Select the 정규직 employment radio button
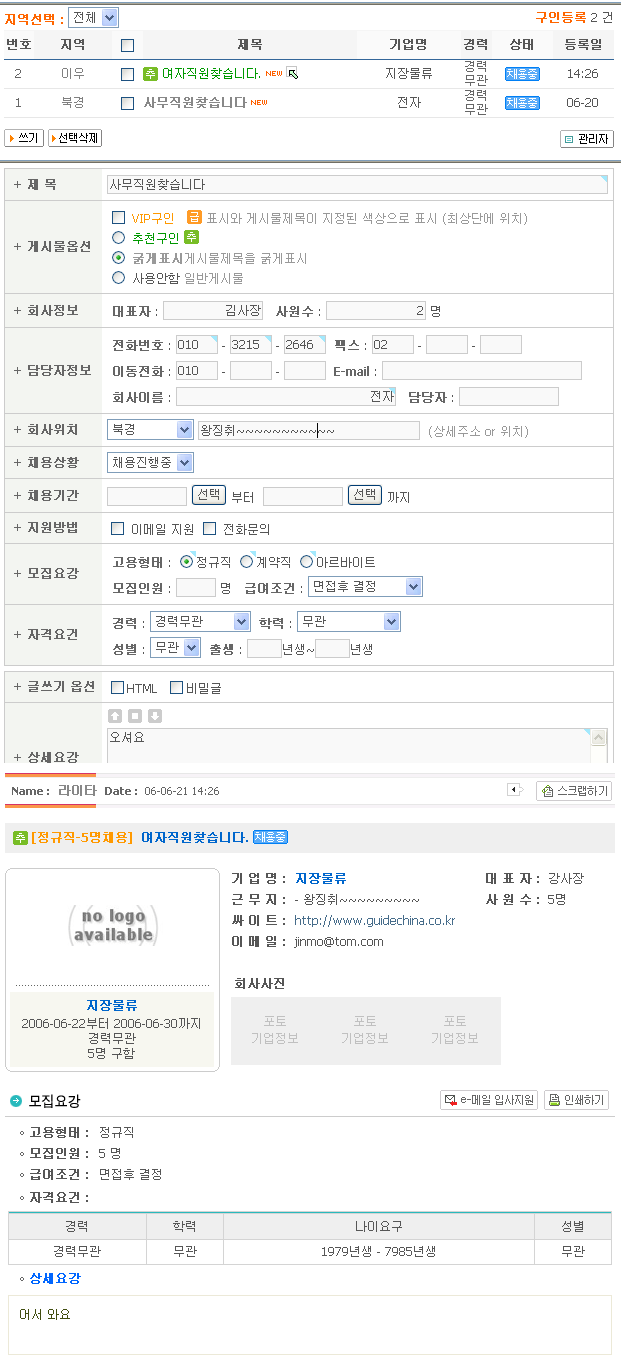This screenshot has width=621, height=1361. pos(187,562)
